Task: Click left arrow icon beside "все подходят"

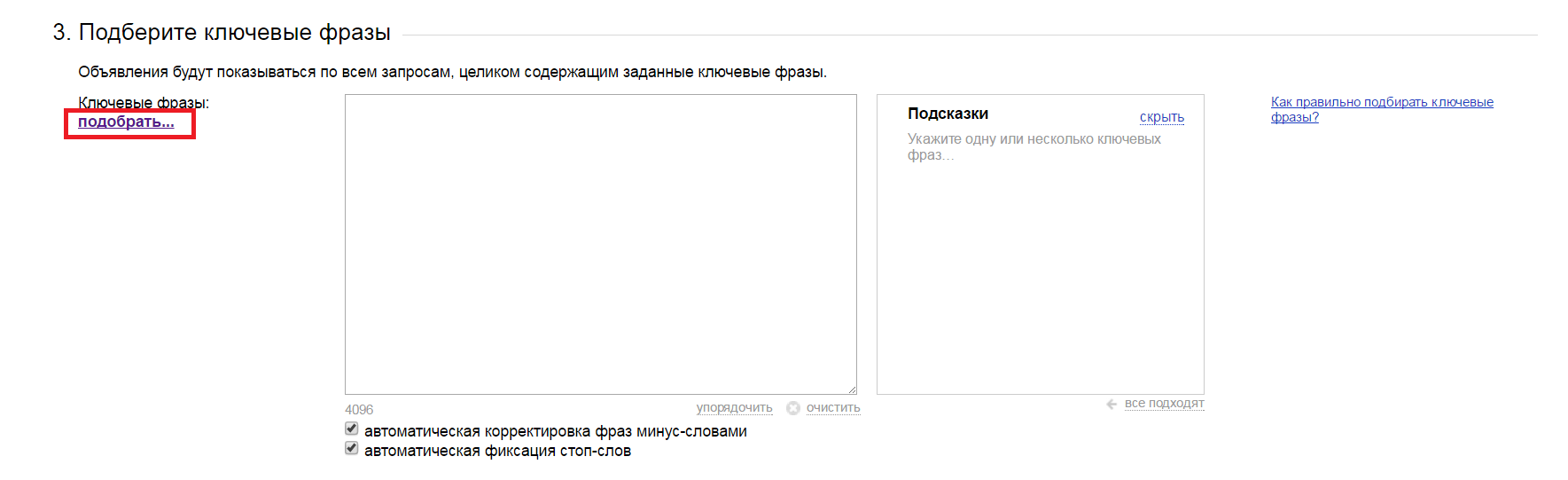Action: 1112,405
